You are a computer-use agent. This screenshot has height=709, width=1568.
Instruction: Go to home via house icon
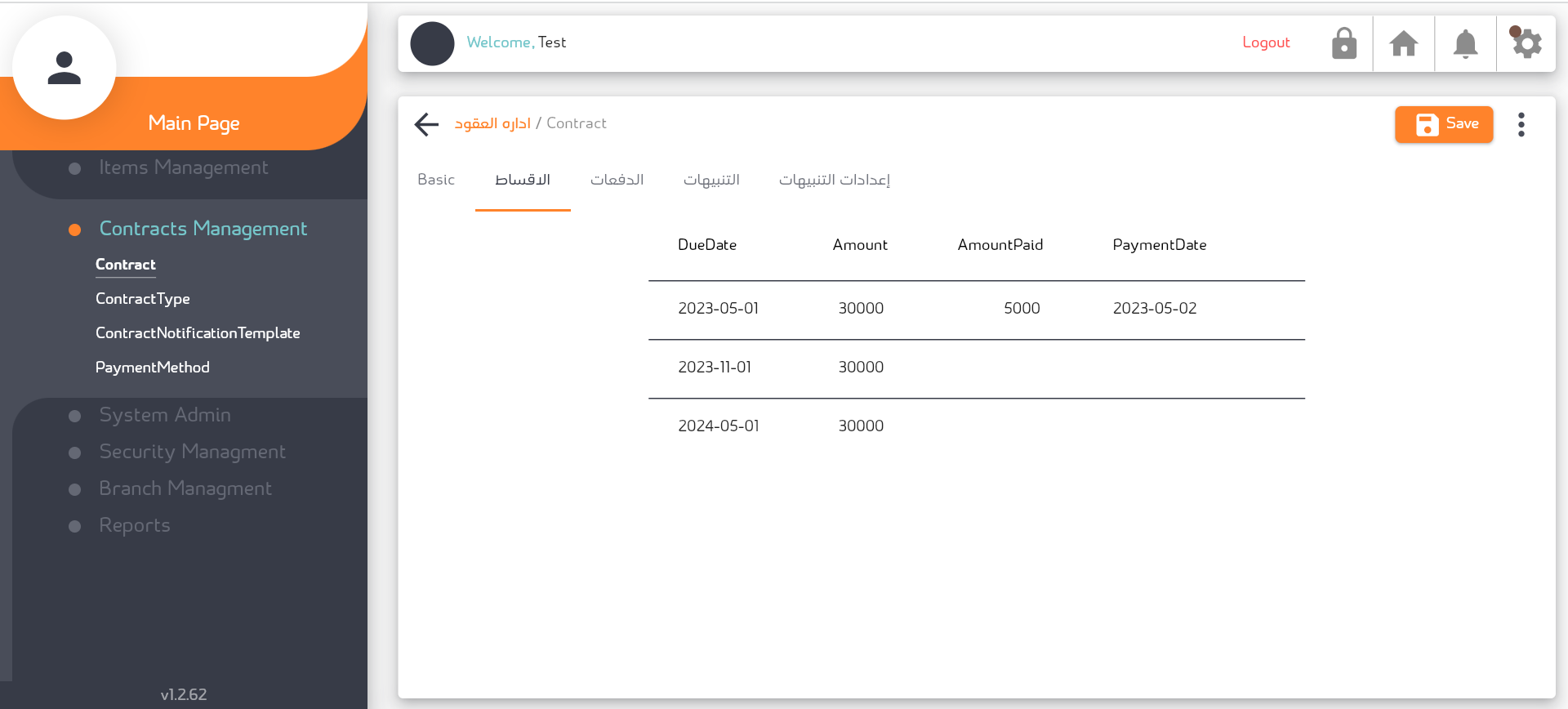[x=1404, y=43]
